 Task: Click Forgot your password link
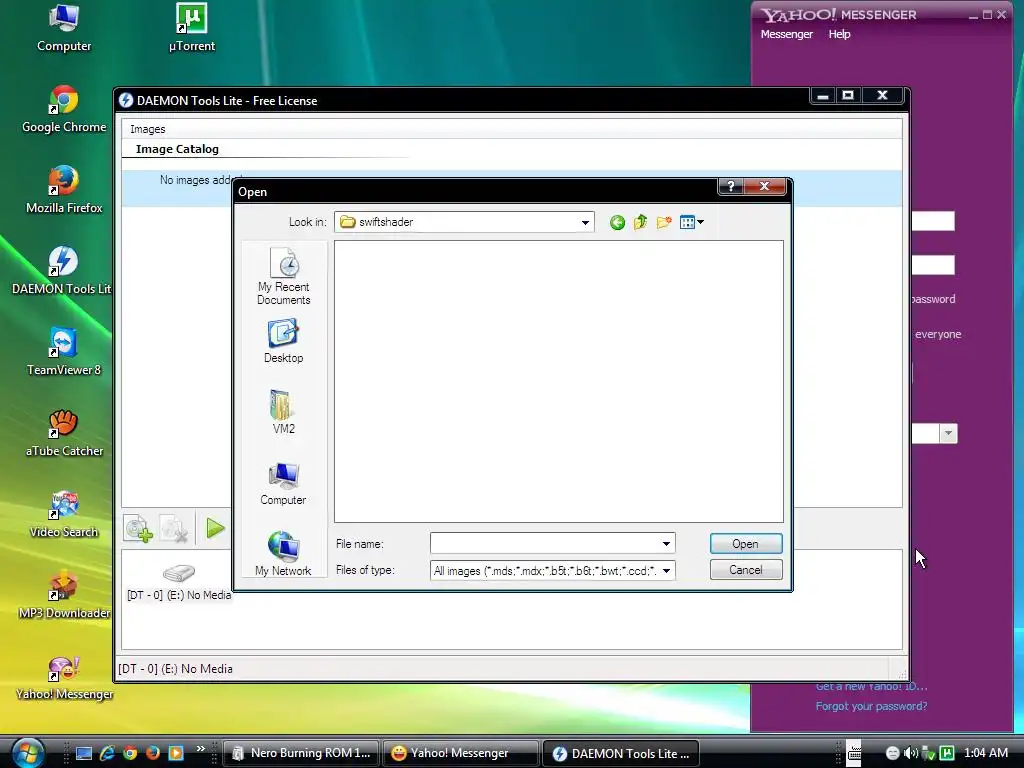click(871, 706)
